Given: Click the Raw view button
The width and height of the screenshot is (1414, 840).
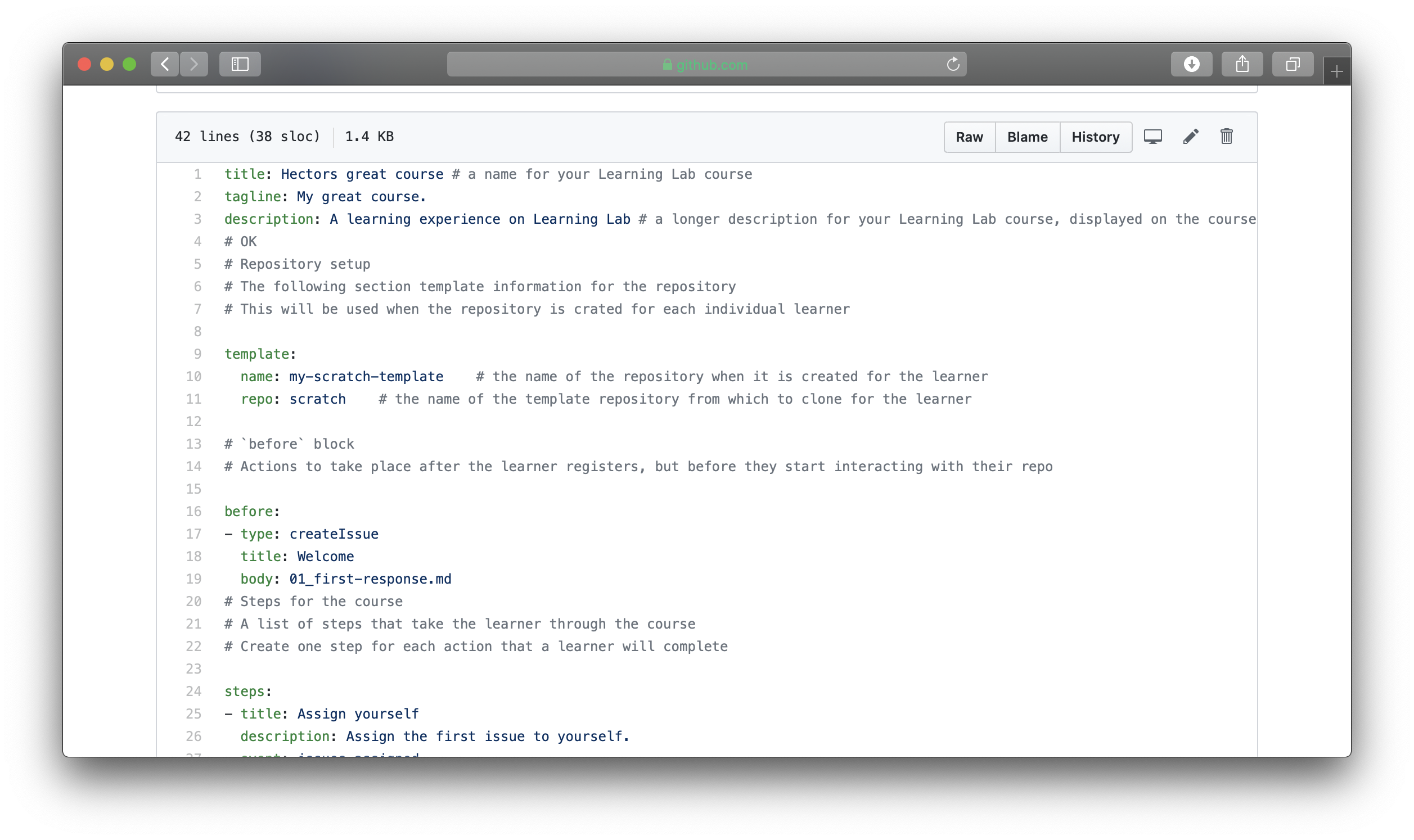Looking at the screenshot, I should pyautogui.click(x=969, y=137).
